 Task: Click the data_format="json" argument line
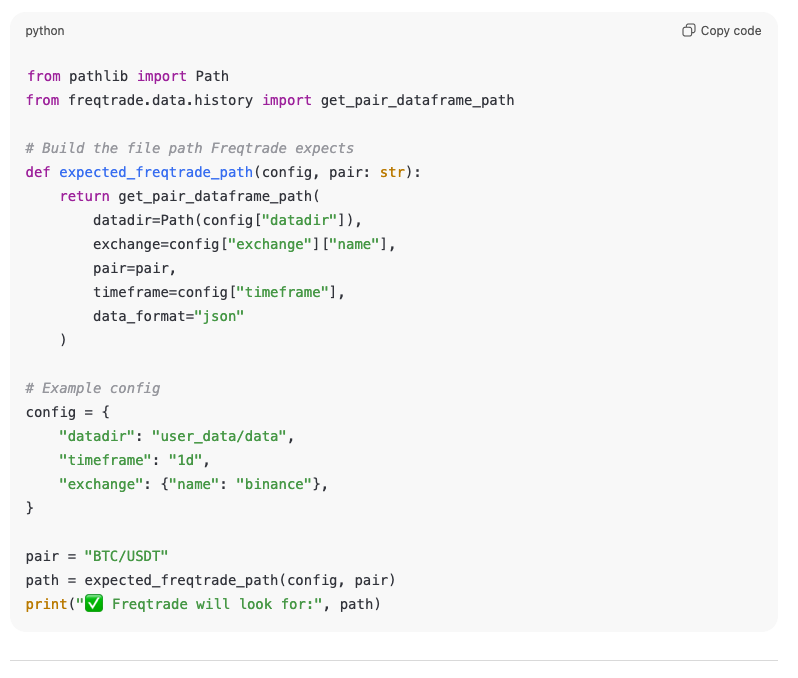pos(168,316)
